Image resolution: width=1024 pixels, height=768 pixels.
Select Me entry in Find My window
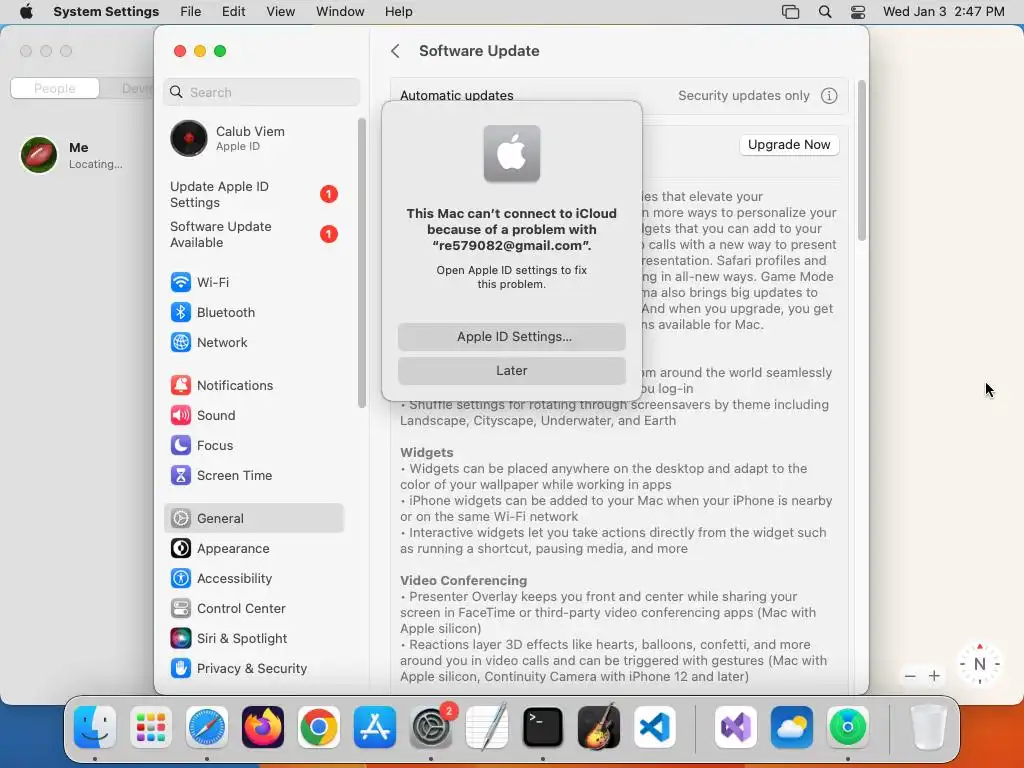click(x=78, y=155)
